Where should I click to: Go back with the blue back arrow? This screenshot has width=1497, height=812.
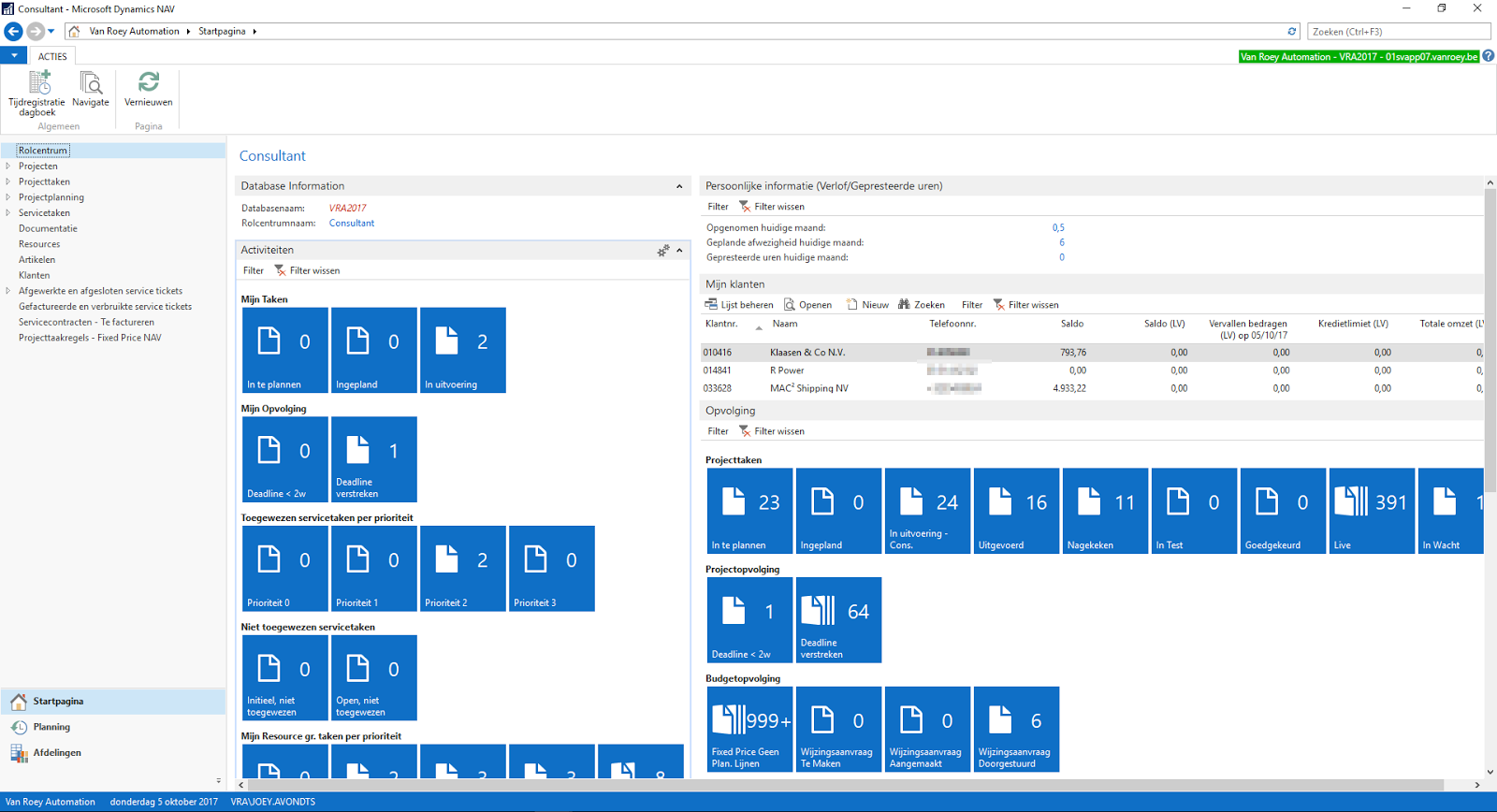[13, 31]
